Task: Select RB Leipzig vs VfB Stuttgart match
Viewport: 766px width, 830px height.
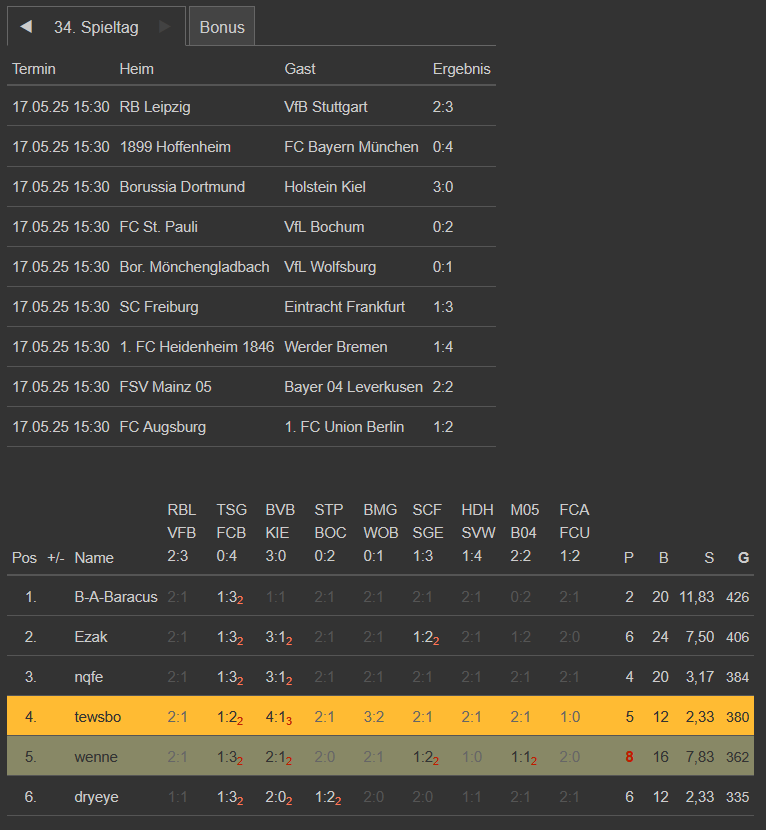Action: pyautogui.click(x=155, y=107)
